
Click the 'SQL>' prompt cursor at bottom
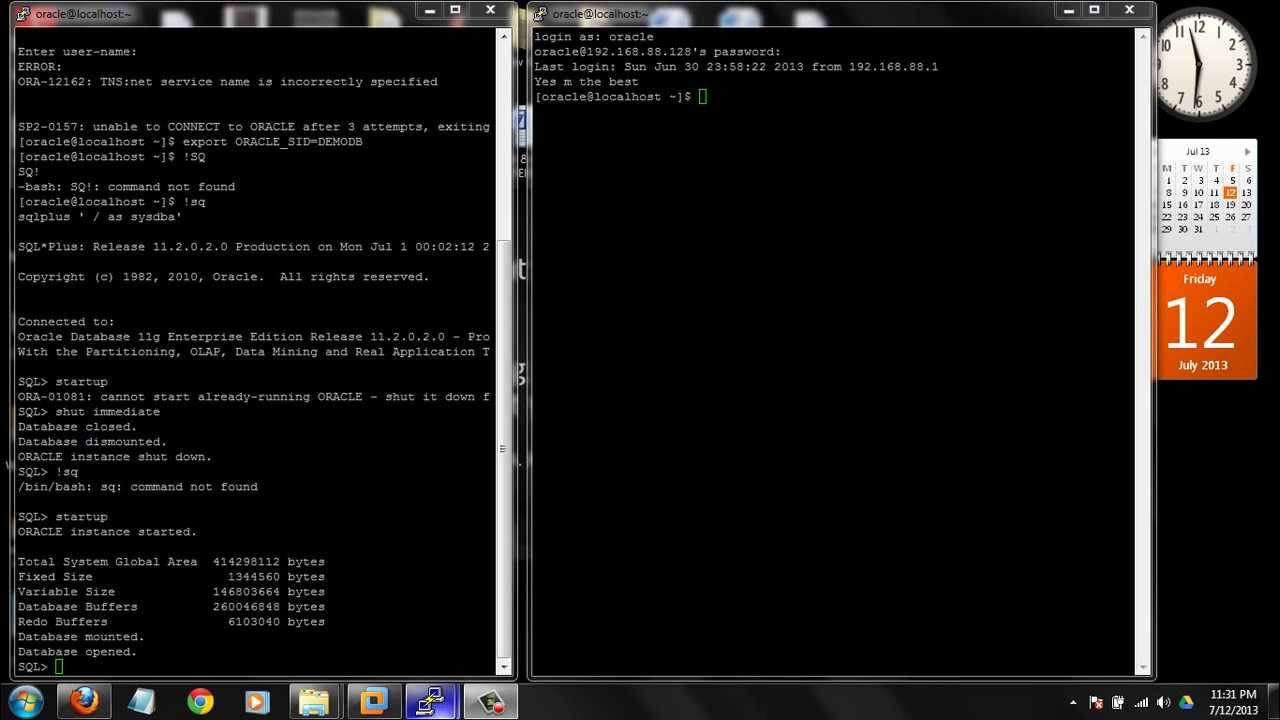pos(59,667)
